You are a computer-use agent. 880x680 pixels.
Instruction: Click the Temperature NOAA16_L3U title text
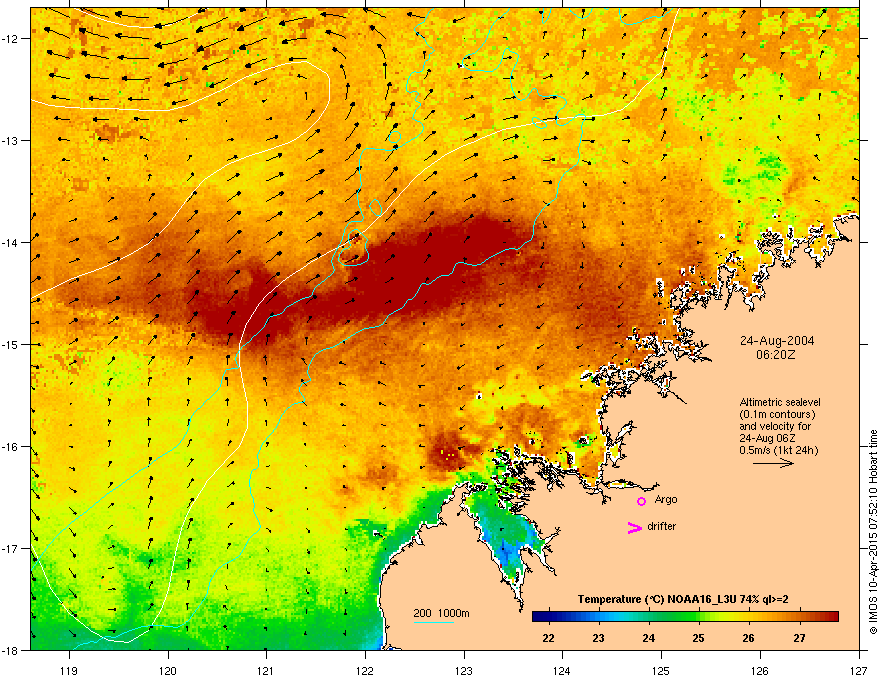pos(683,599)
